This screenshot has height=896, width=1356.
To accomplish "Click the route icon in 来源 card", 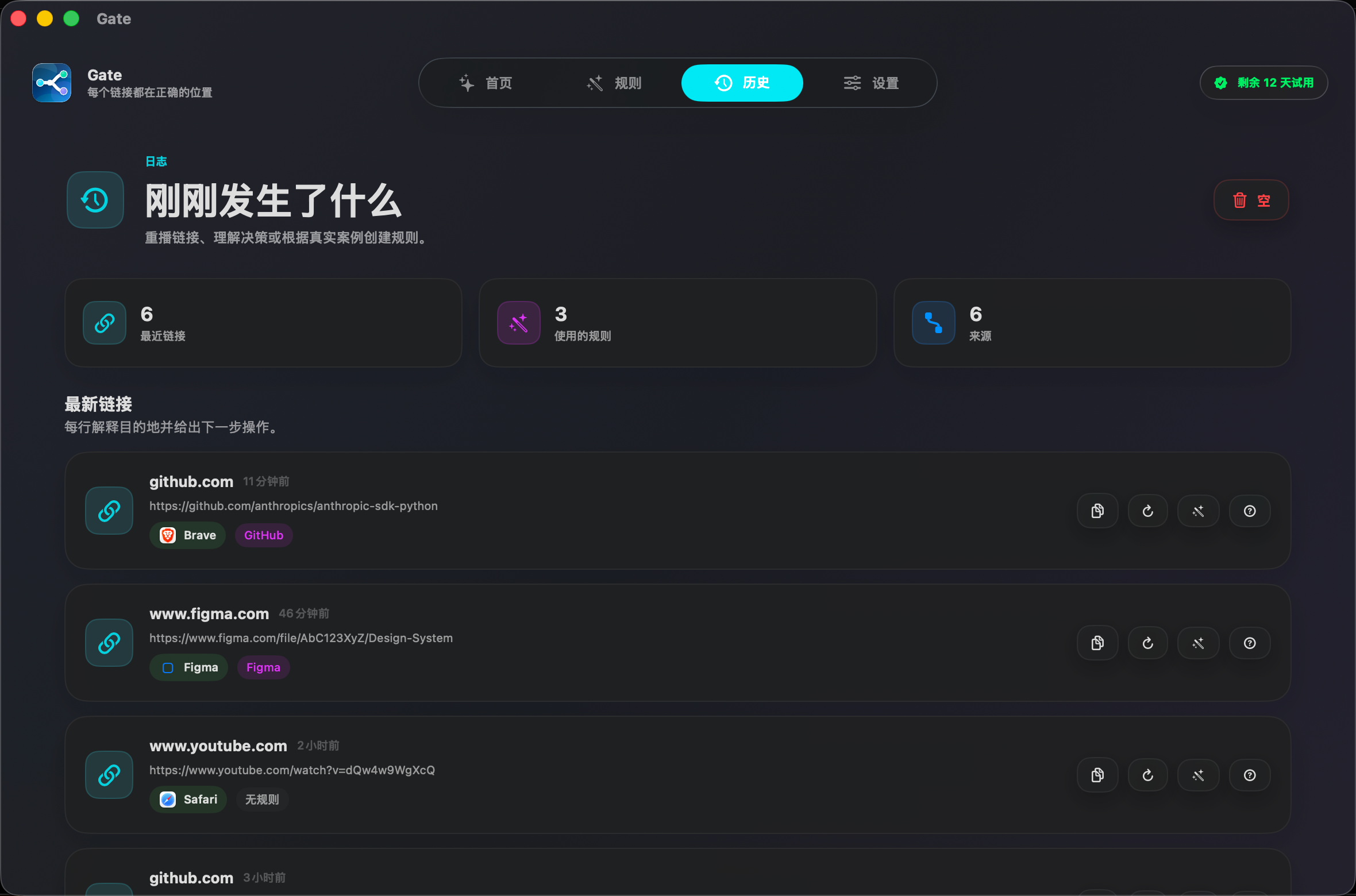I will tap(934, 323).
